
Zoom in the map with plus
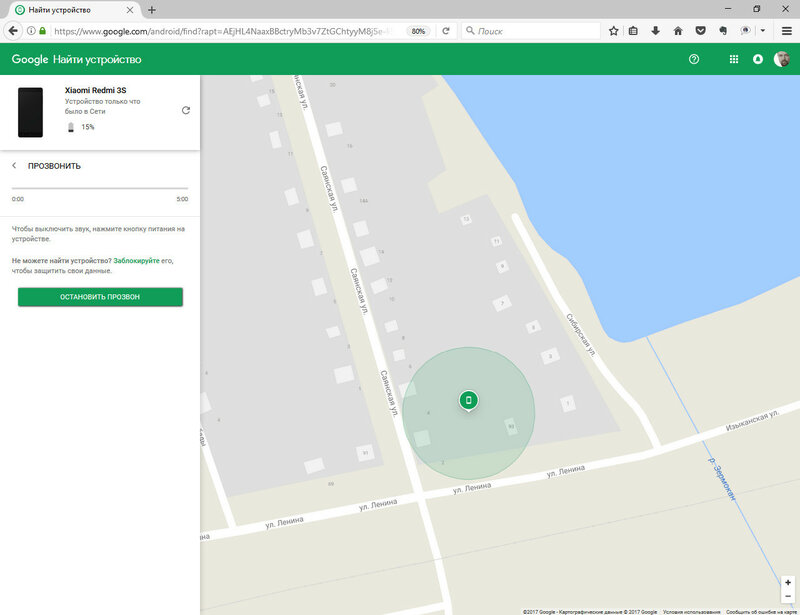[788, 582]
